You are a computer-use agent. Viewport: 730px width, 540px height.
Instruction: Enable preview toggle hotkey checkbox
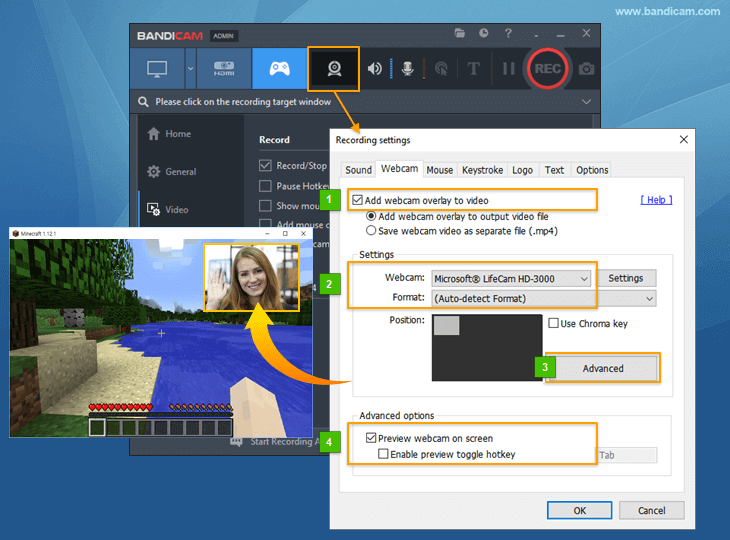383,454
